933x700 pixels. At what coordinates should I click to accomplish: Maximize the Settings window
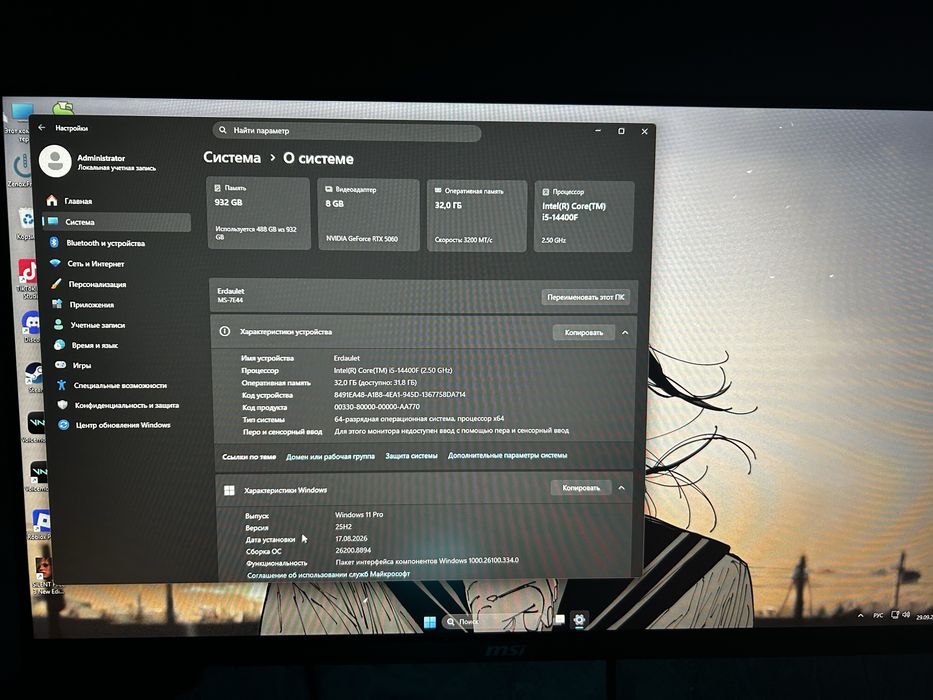[621, 131]
